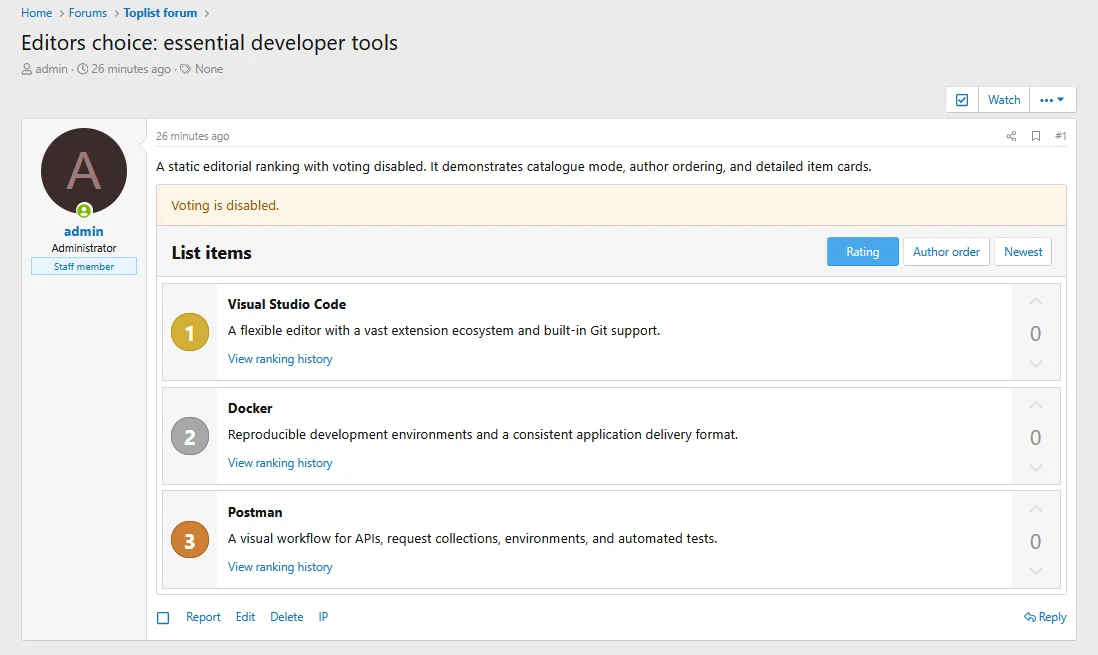Click the bronze rank 3 badge
Viewport: 1098px width, 655px height.
pos(190,539)
